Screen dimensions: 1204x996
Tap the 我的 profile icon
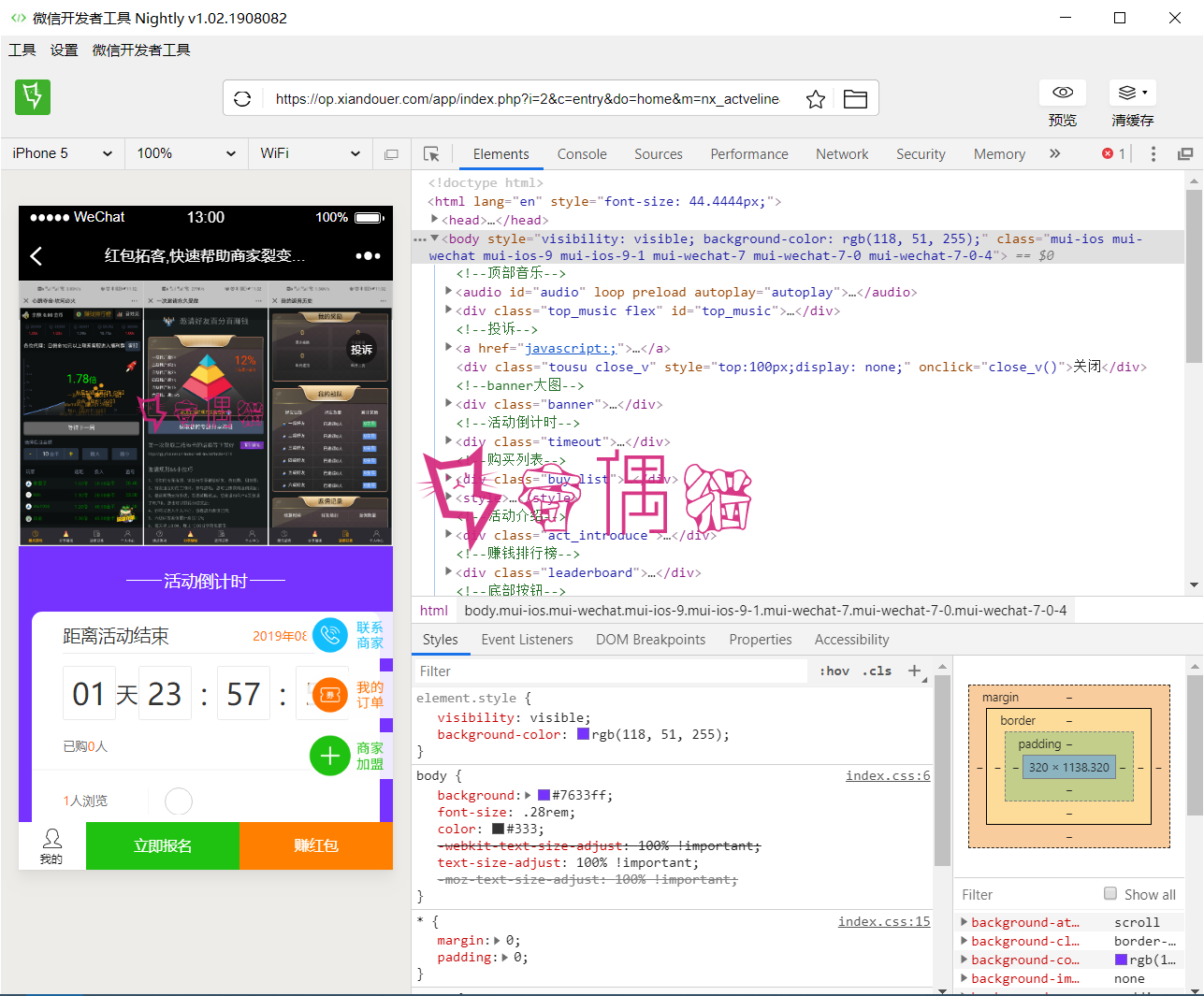[x=52, y=845]
